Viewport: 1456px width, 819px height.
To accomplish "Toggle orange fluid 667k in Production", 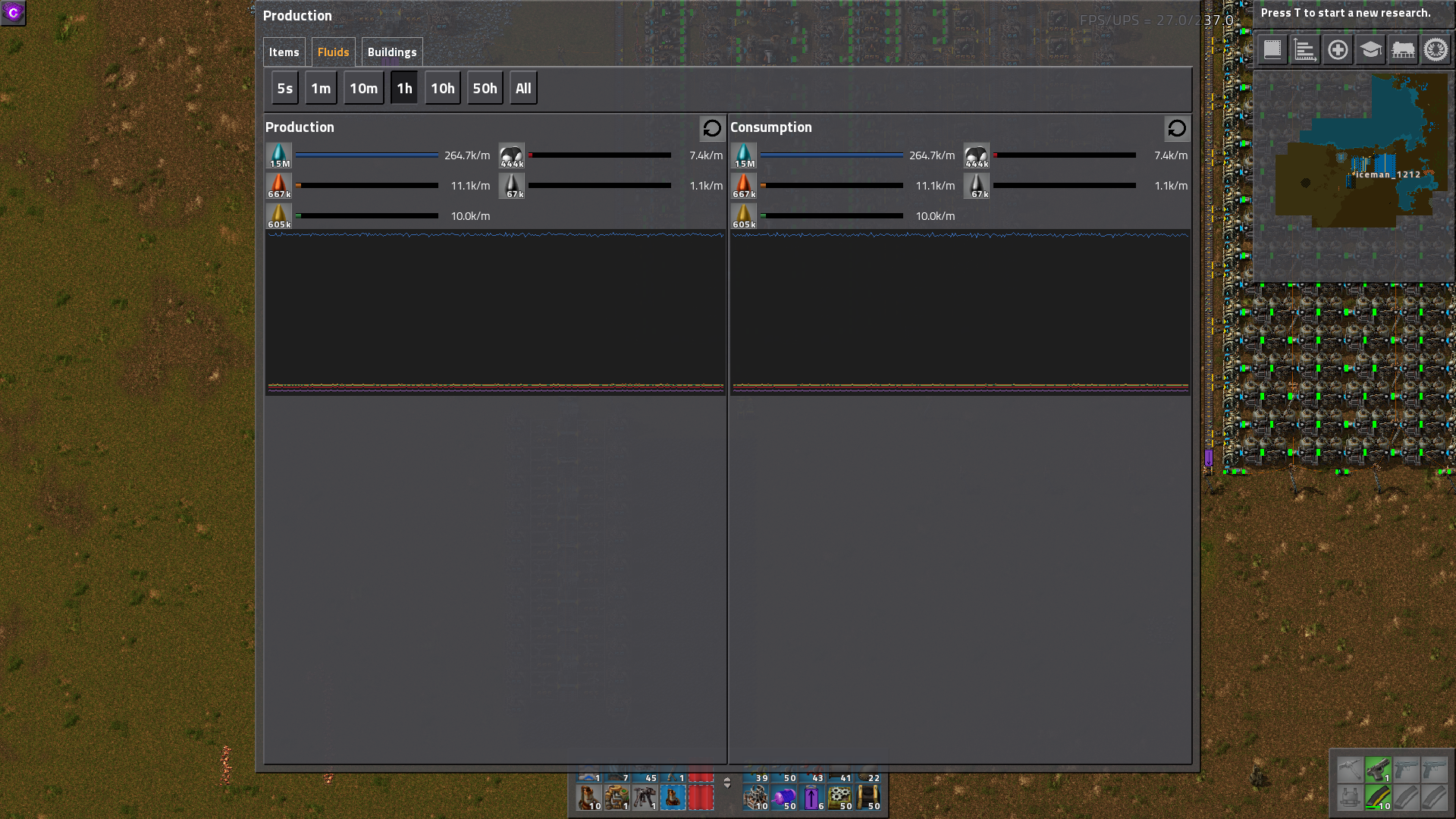I will 279,186.
